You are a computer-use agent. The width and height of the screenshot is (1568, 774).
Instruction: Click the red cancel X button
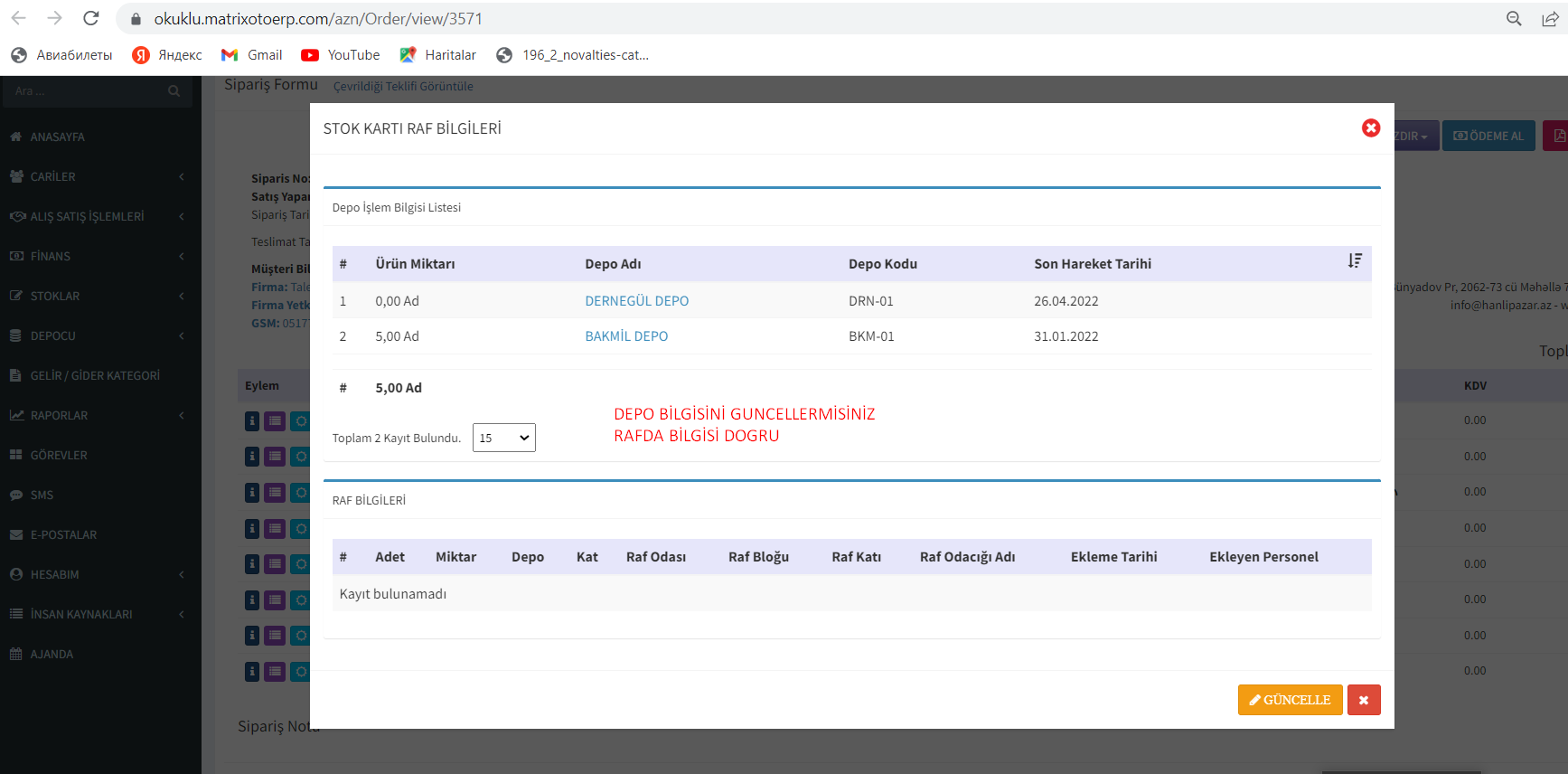coord(1363,700)
